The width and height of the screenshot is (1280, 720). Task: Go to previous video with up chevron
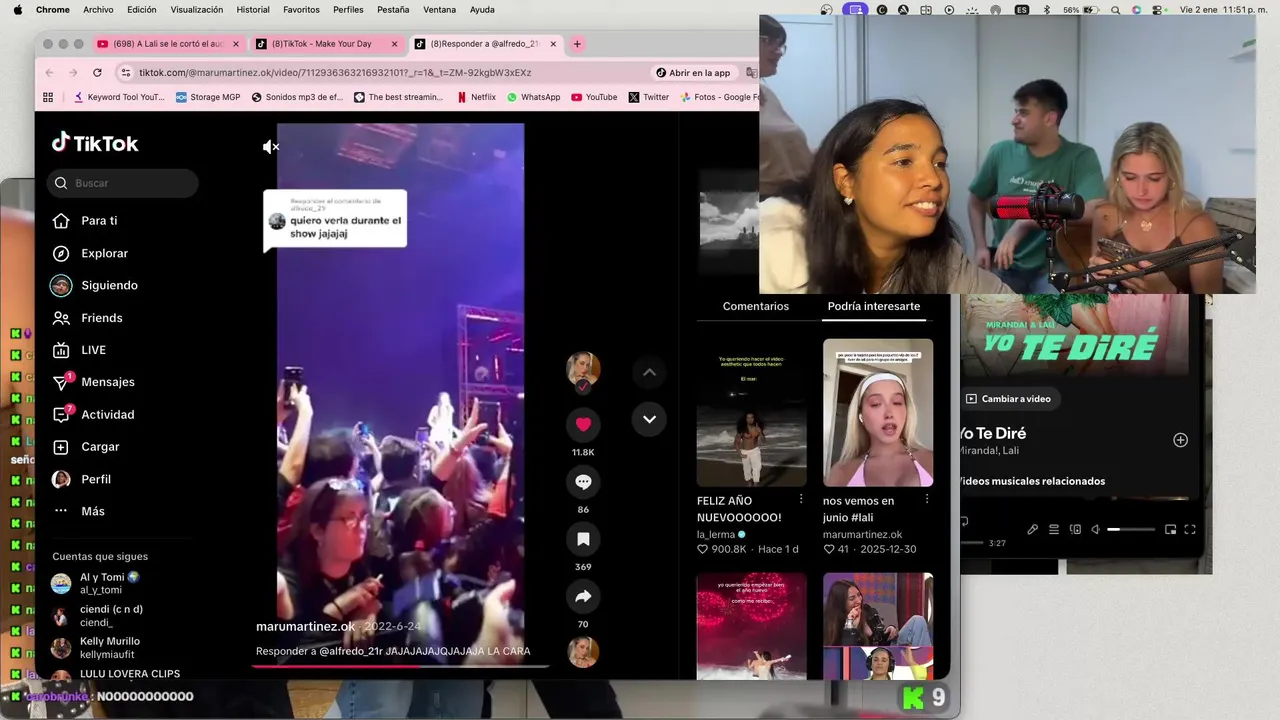[649, 372]
